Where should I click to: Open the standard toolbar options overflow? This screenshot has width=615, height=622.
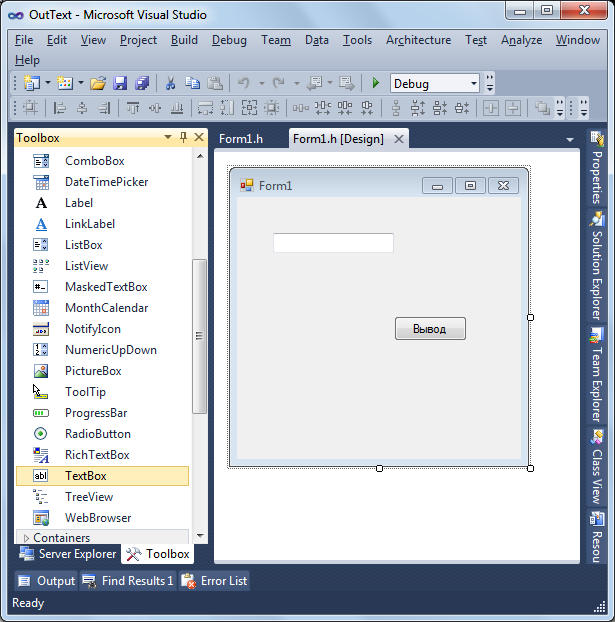490,83
